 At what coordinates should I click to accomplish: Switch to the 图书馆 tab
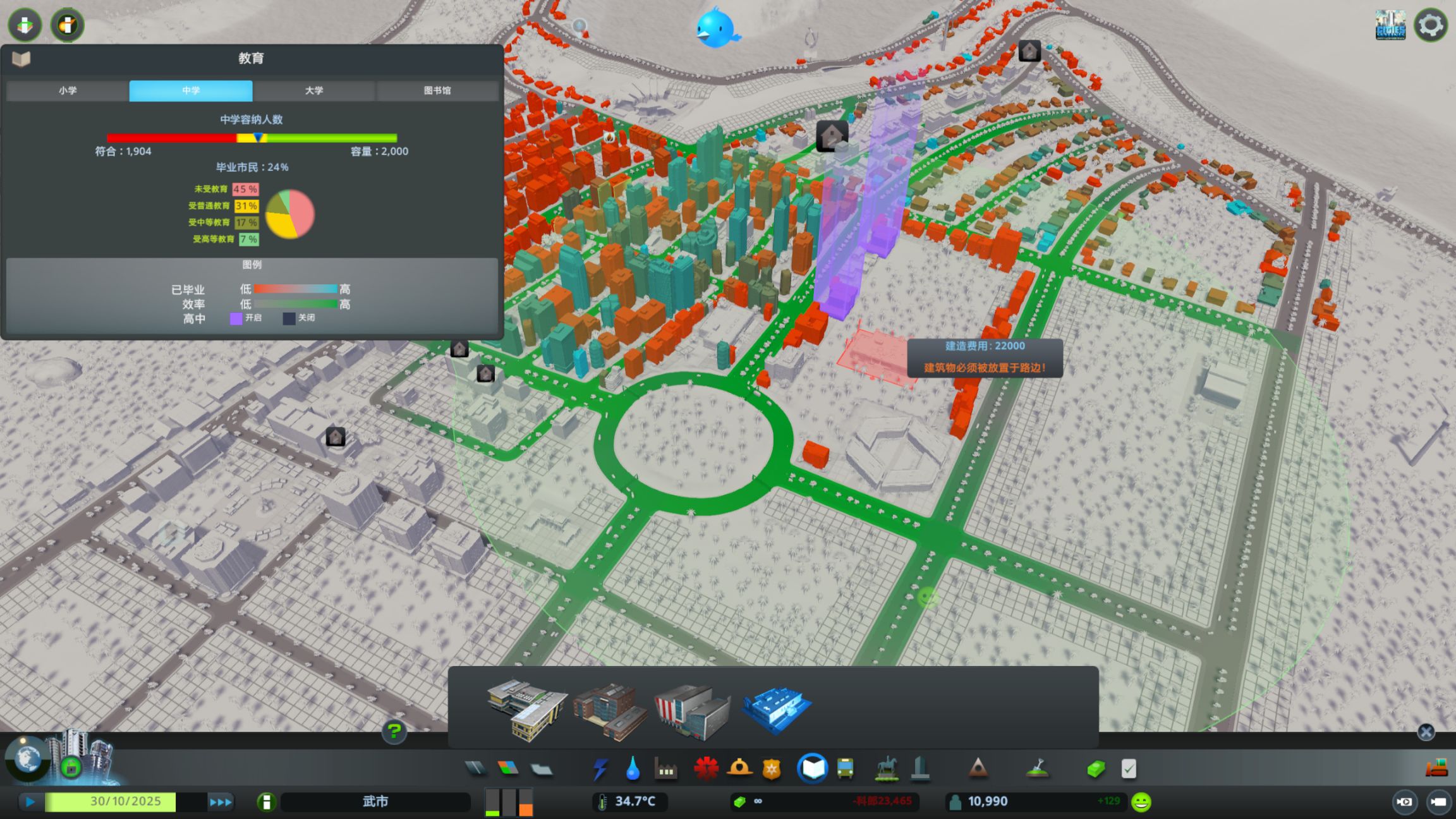coord(437,90)
